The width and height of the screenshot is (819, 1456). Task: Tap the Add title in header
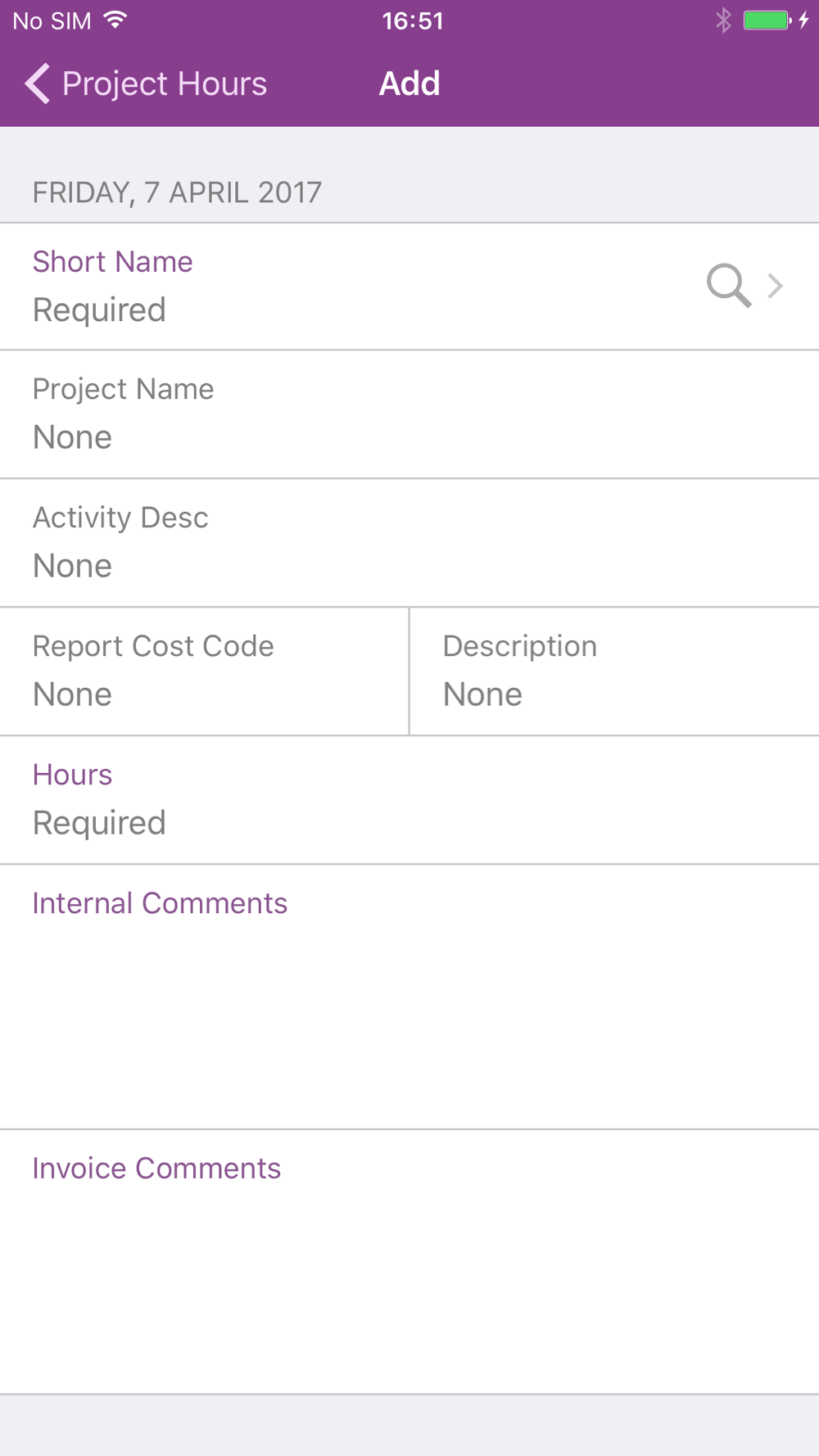[x=409, y=84]
